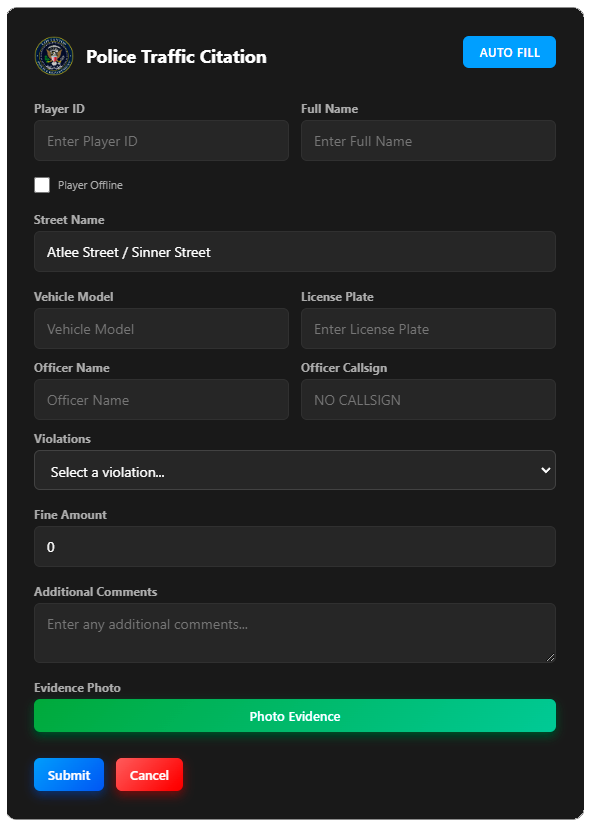Focus the Player ID input field
This screenshot has height=827, width=593.
(x=161, y=141)
